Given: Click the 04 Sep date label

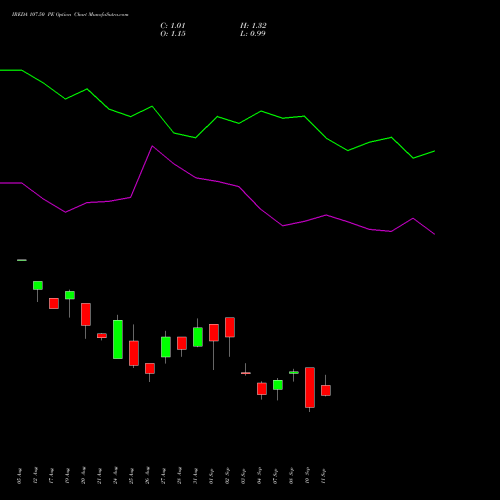Looking at the screenshot, I should click(259, 476).
